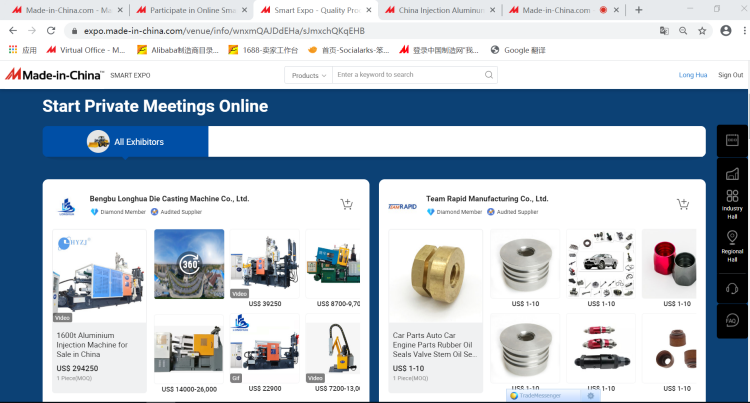
Task: Open Regional Hall from sidebar
Action: [x=732, y=246]
